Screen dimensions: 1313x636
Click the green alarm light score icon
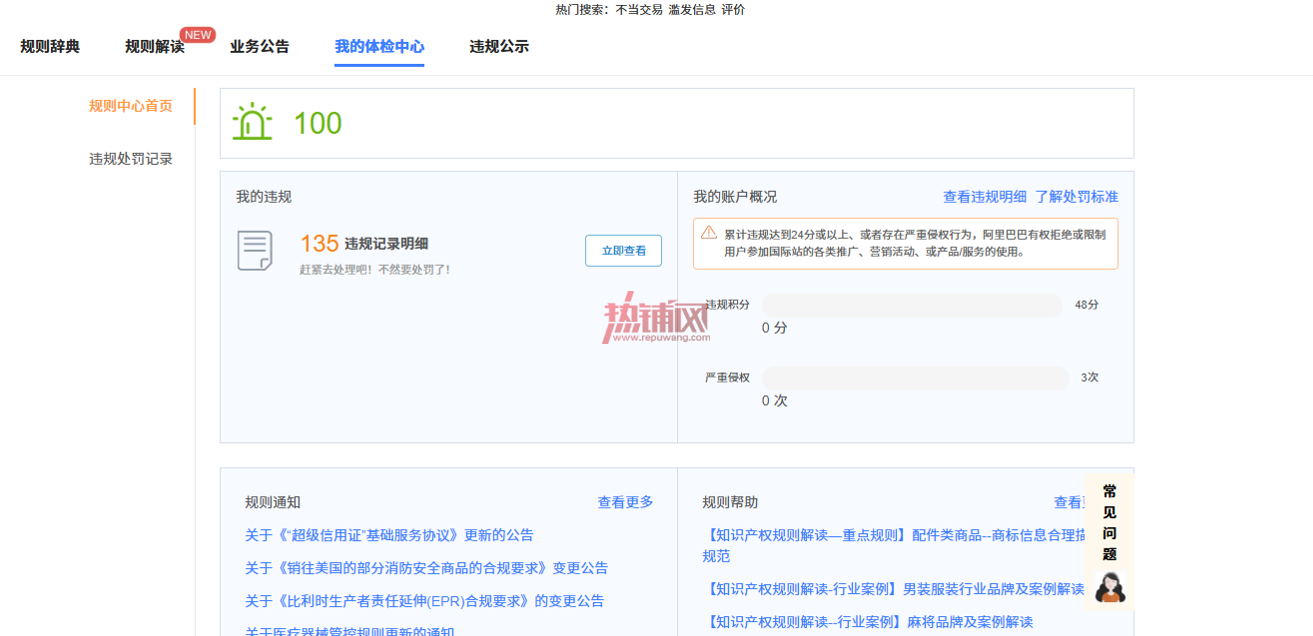(252, 122)
